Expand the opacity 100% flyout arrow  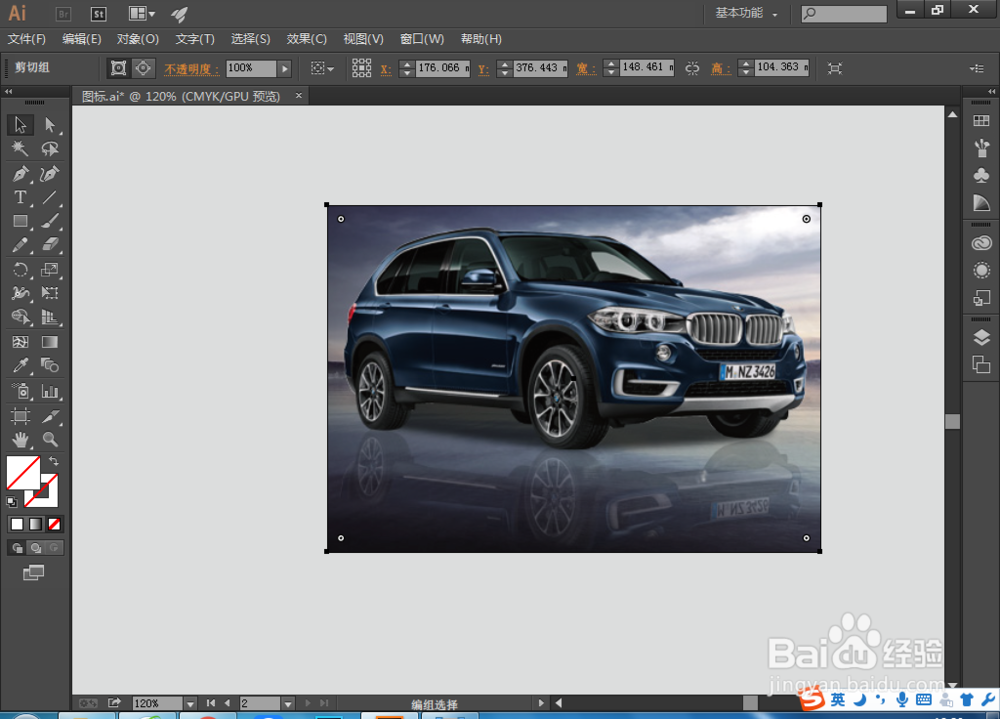coord(285,68)
